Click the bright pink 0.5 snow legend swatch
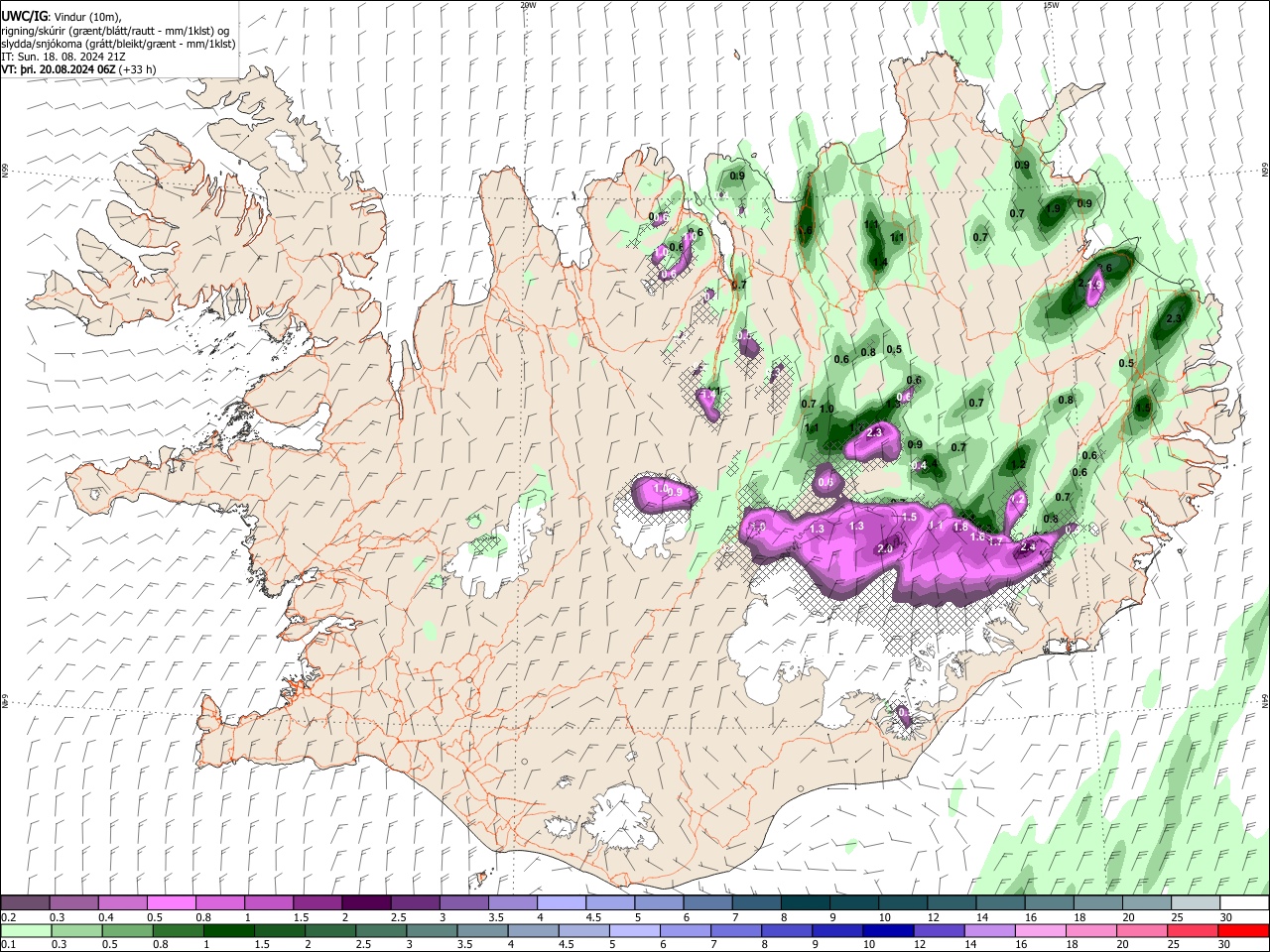 [171, 902]
